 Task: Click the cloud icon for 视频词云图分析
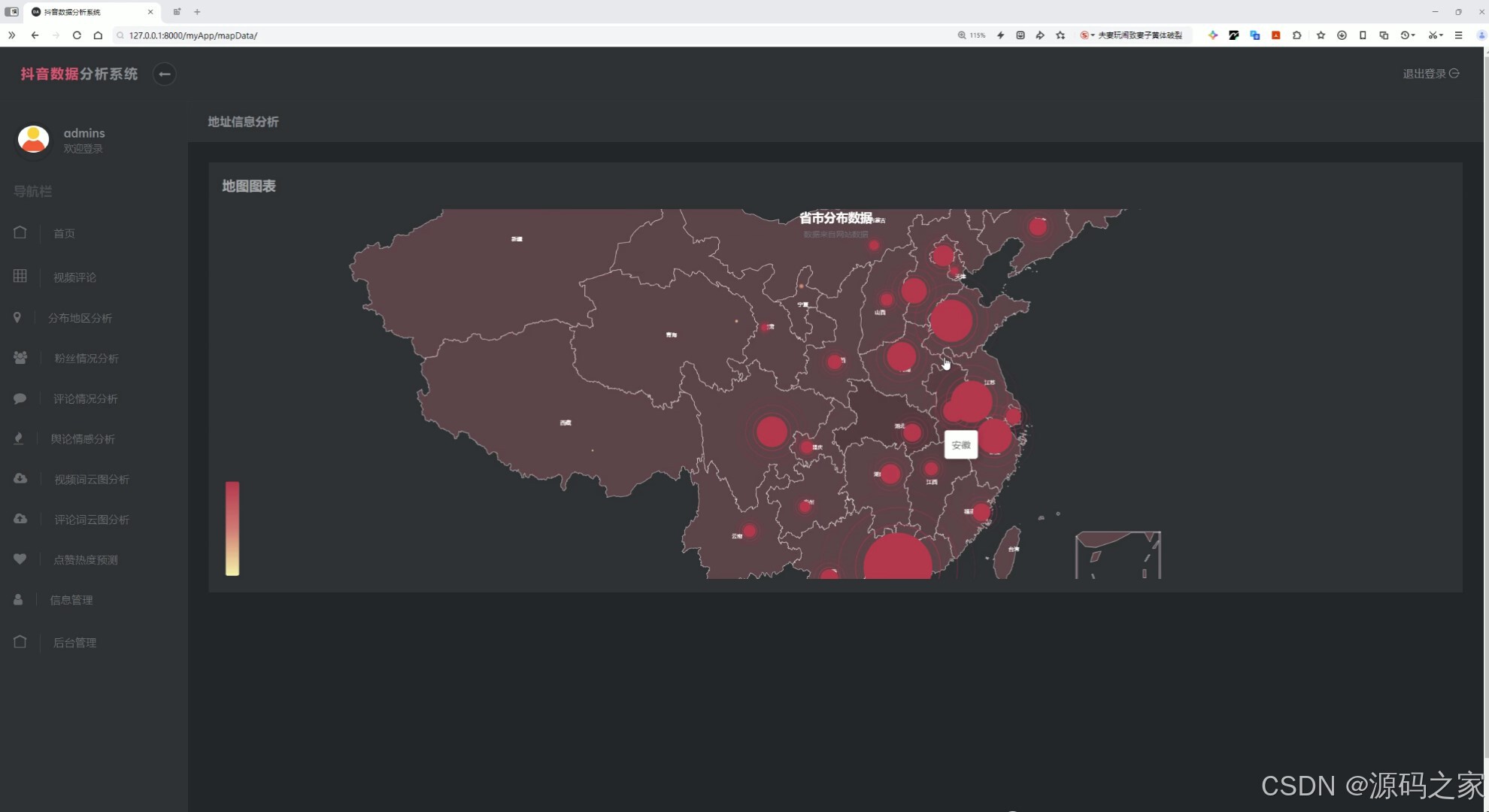(20, 478)
